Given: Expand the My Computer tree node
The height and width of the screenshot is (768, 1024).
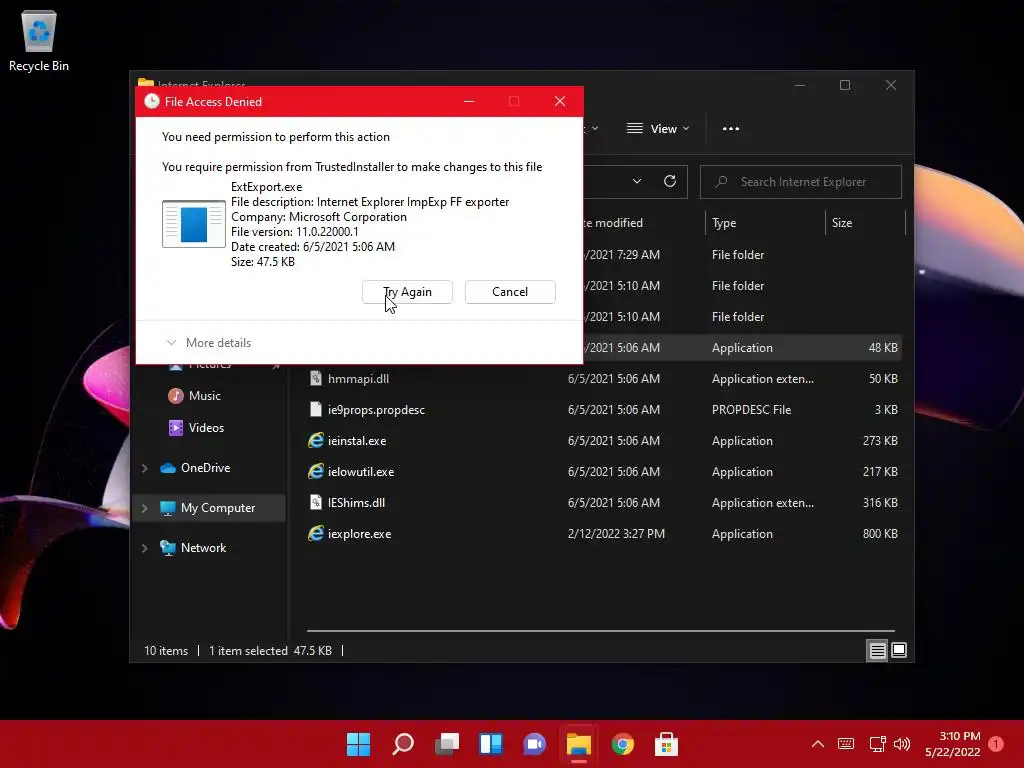Looking at the screenshot, I should coord(144,508).
